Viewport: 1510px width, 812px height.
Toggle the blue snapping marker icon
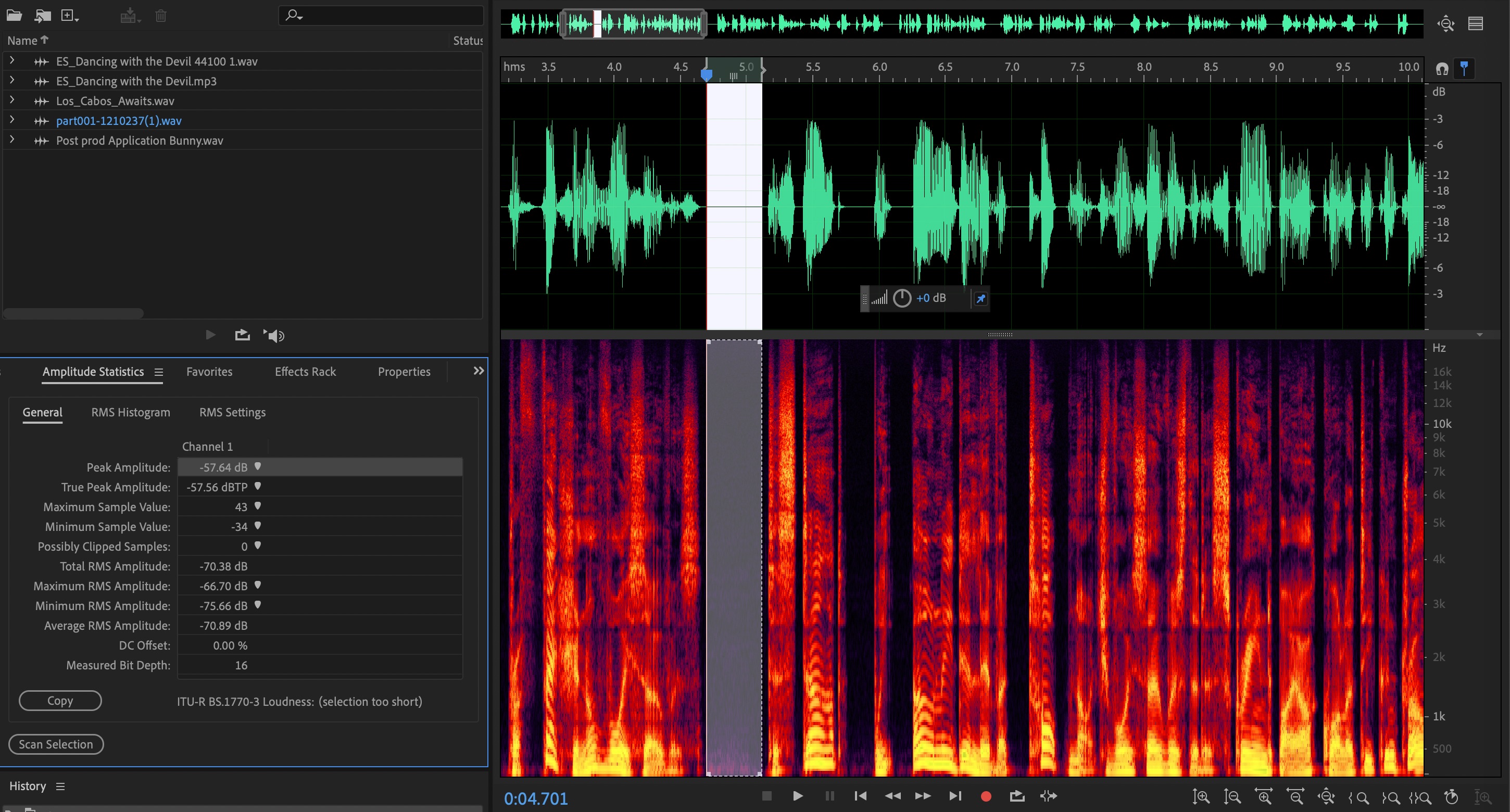click(1464, 69)
